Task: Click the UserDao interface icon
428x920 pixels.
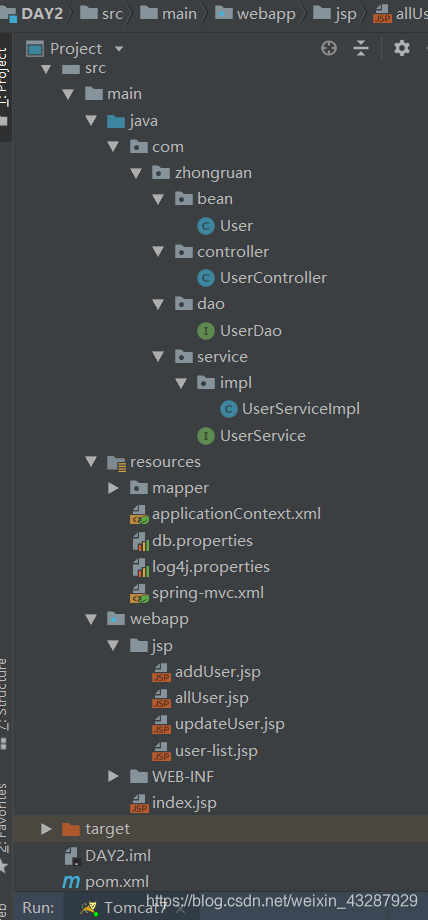Action: [205, 331]
